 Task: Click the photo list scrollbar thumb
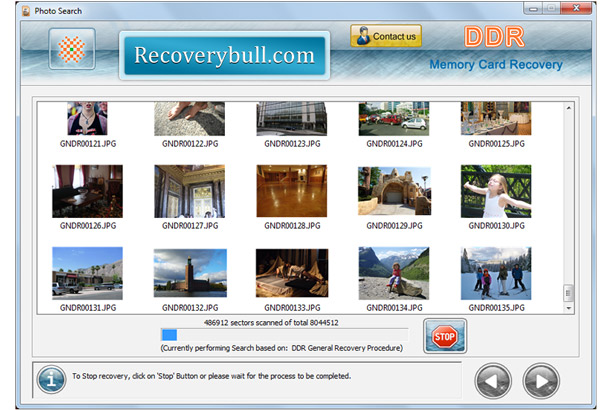[x=569, y=293]
